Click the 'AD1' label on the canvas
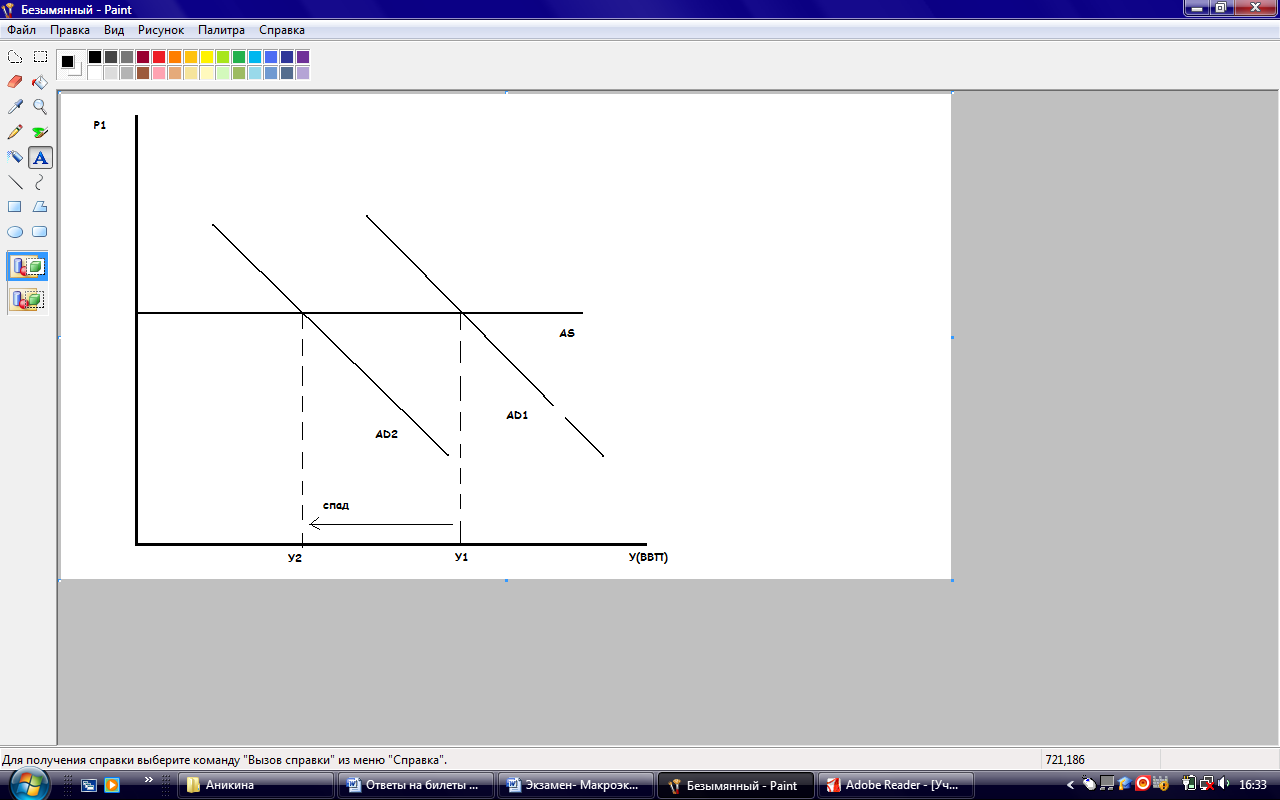The height and width of the screenshot is (800, 1280). (x=517, y=415)
